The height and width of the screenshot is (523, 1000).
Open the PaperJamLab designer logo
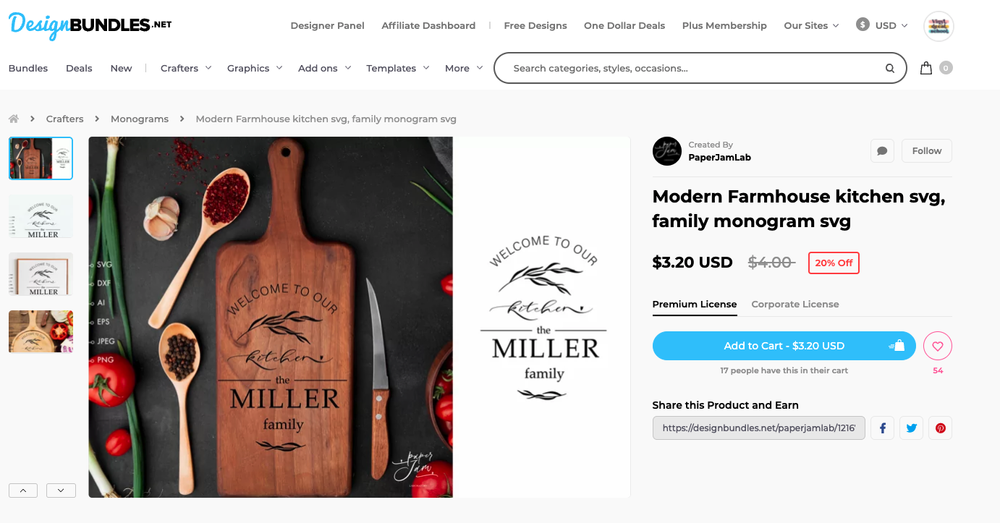pyautogui.click(x=667, y=151)
